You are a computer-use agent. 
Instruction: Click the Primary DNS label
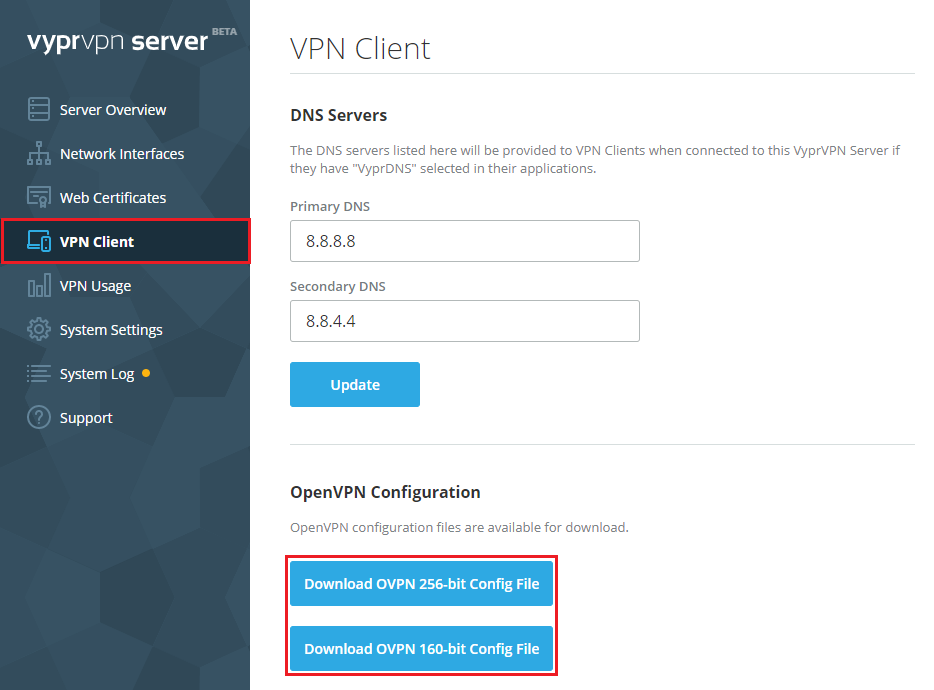click(x=329, y=206)
